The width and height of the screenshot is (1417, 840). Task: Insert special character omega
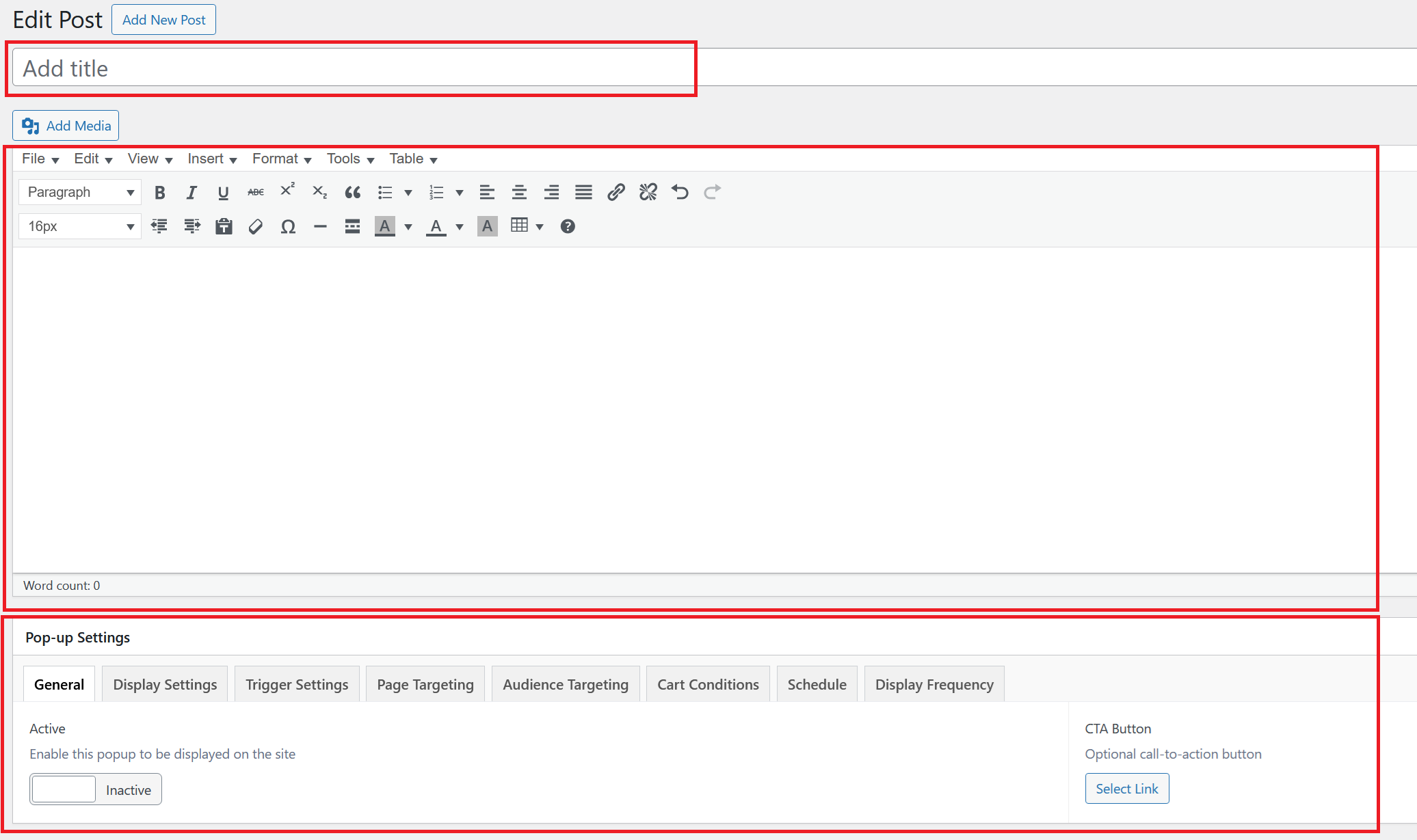(x=288, y=226)
